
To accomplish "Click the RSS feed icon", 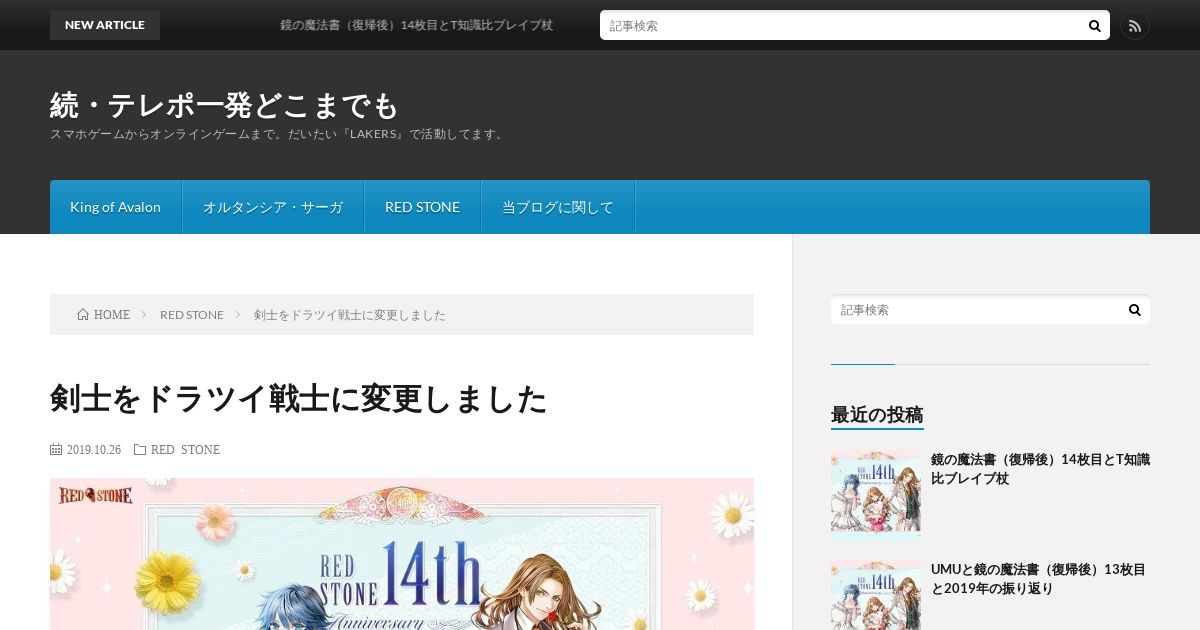I will 1134,26.
